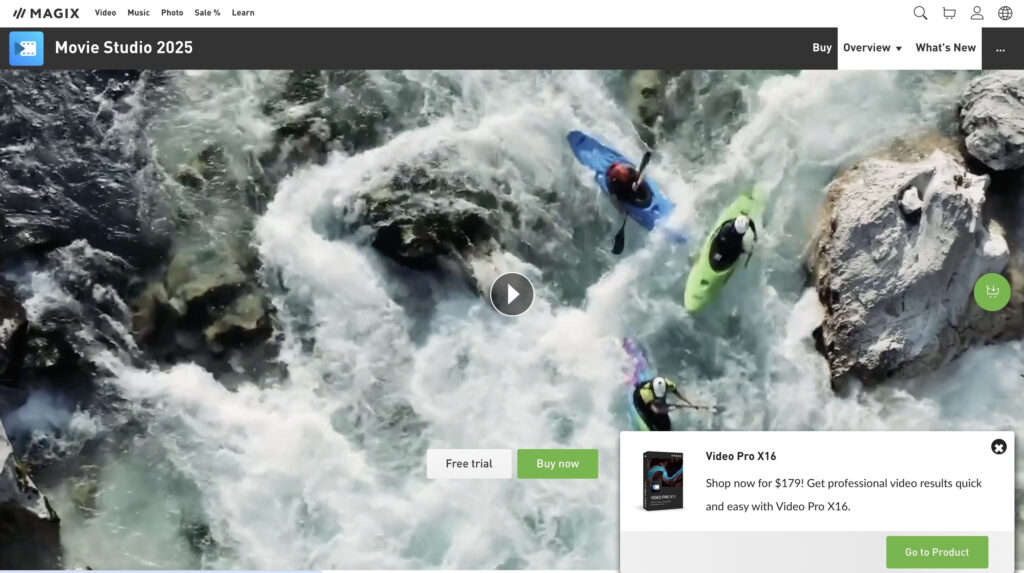Open the Photo menu
This screenshot has height=573, width=1024.
pyautogui.click(x=172, y=13)
